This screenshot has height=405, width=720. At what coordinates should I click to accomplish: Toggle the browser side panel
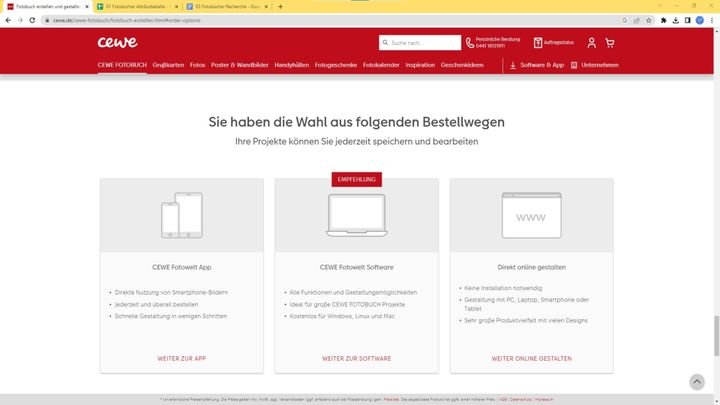(687, 20)
